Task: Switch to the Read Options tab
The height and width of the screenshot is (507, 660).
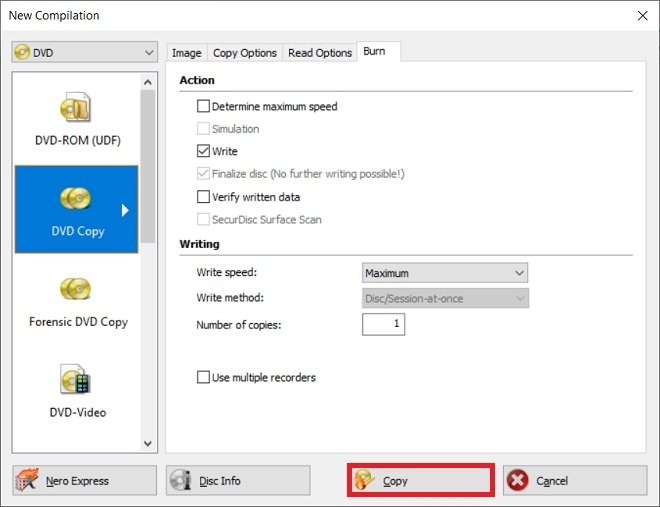Action: click(x=320, y=53)
